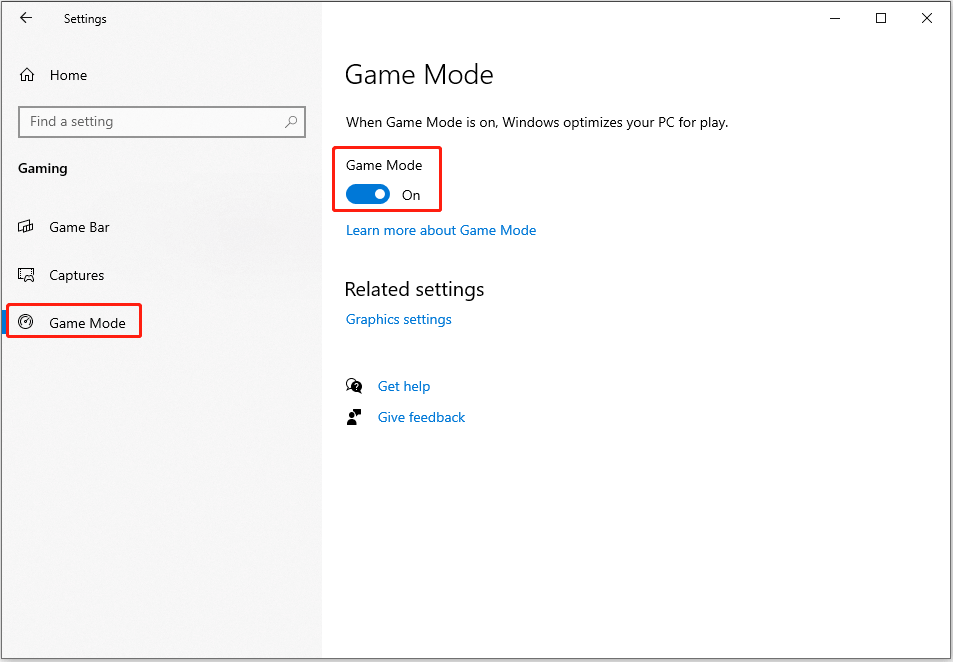The height and width of the screenshot is (662, 953).
Task: Open the Graphics settings link
Action: [x=399, y=319]
